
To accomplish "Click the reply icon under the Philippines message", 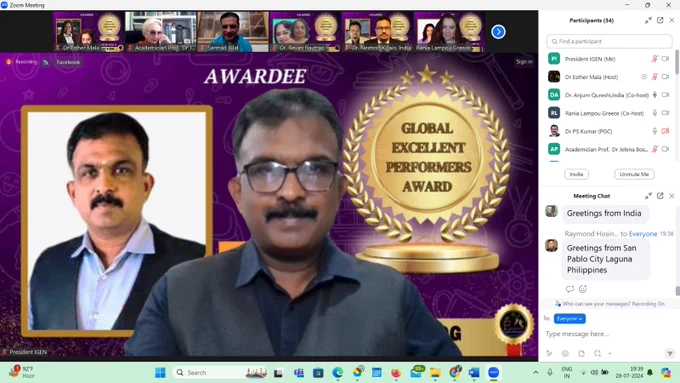I will click(570, 289).
